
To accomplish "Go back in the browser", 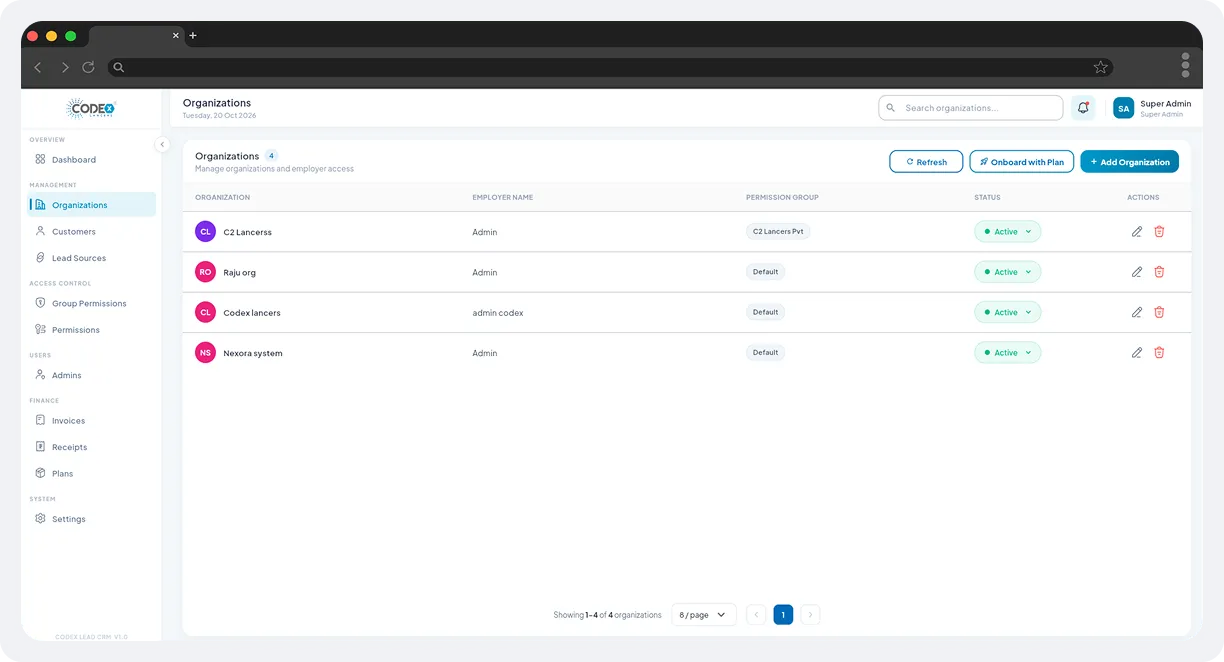I will click(38, 67).
